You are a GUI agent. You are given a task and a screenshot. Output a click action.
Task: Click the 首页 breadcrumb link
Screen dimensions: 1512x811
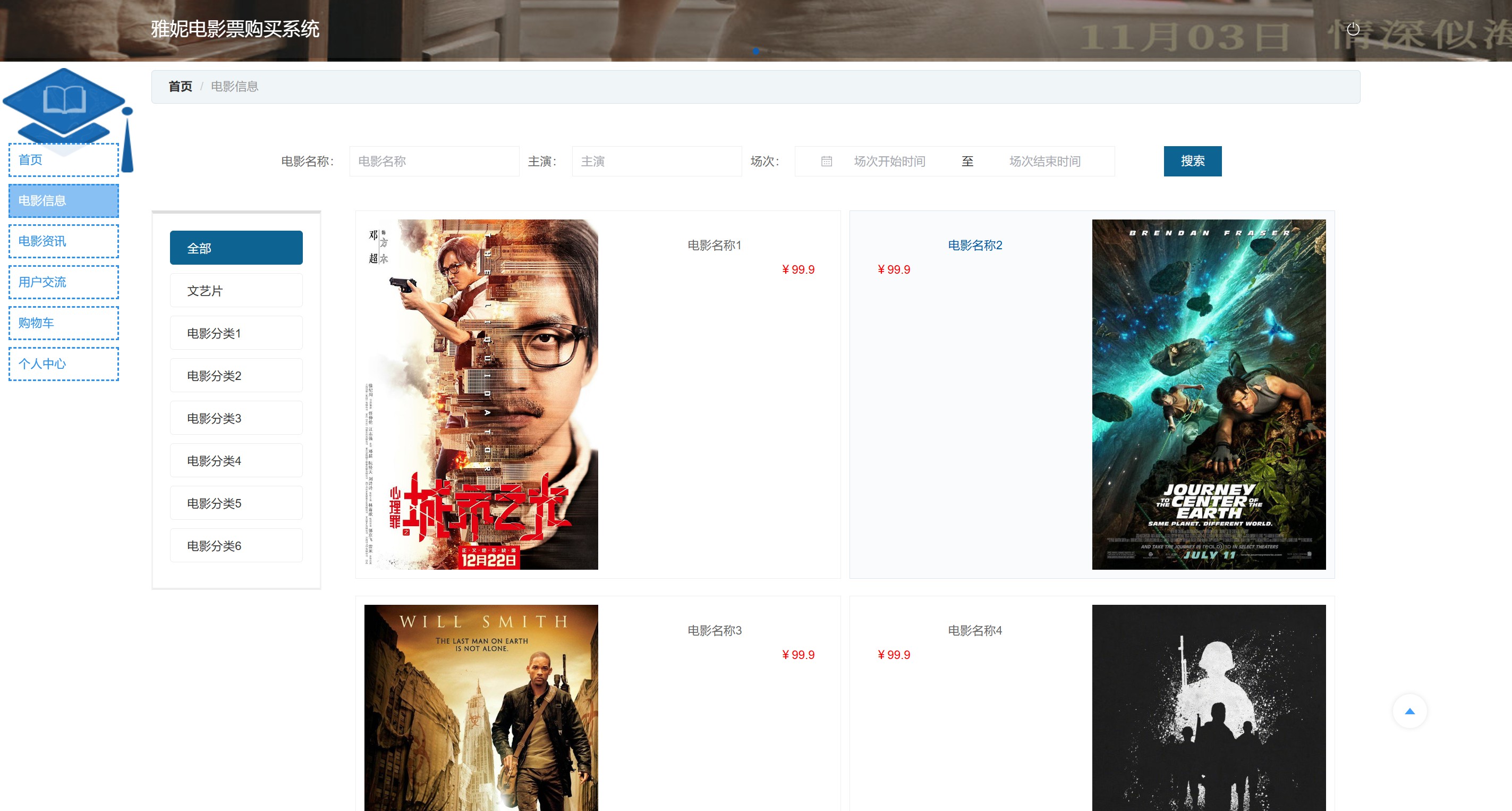click(x=180, y=87)
